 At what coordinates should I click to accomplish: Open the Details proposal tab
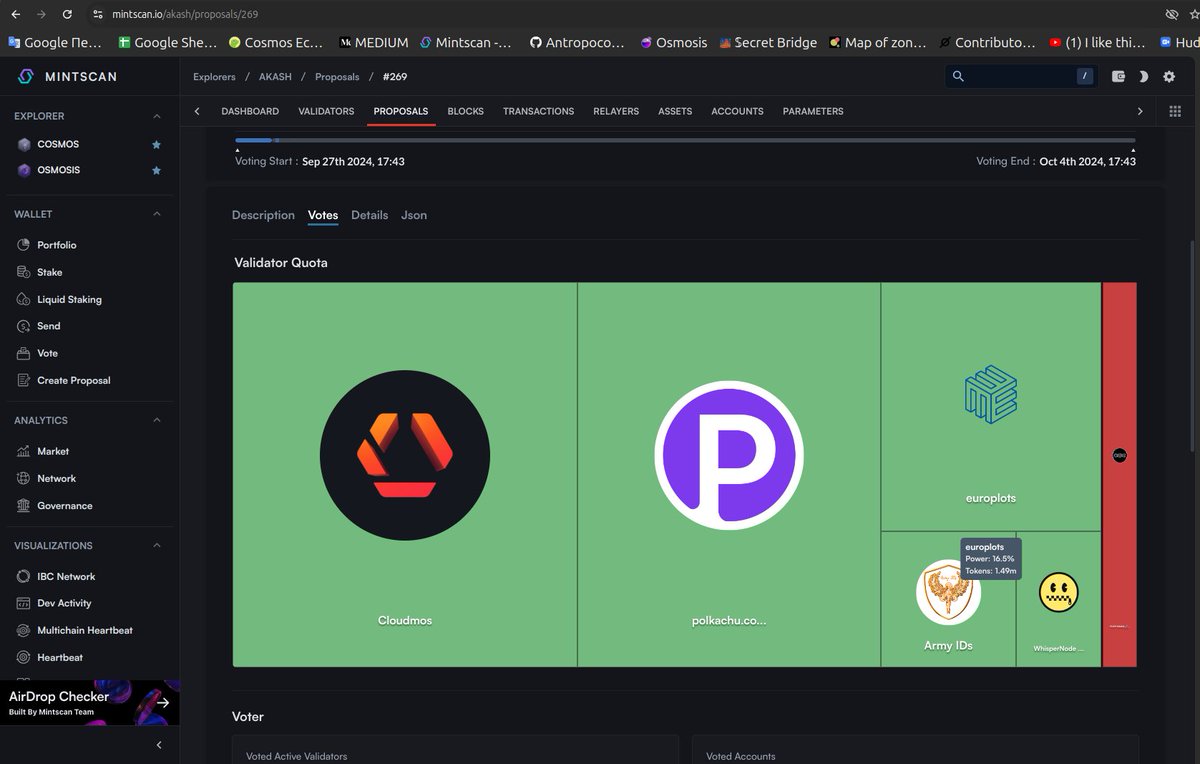(x=369, y=215)
